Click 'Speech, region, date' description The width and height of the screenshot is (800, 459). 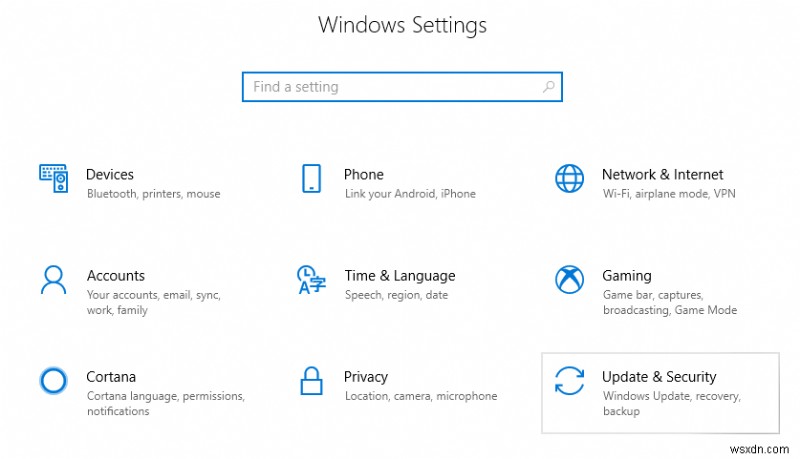pyautogui.click(x=396, y=295)
